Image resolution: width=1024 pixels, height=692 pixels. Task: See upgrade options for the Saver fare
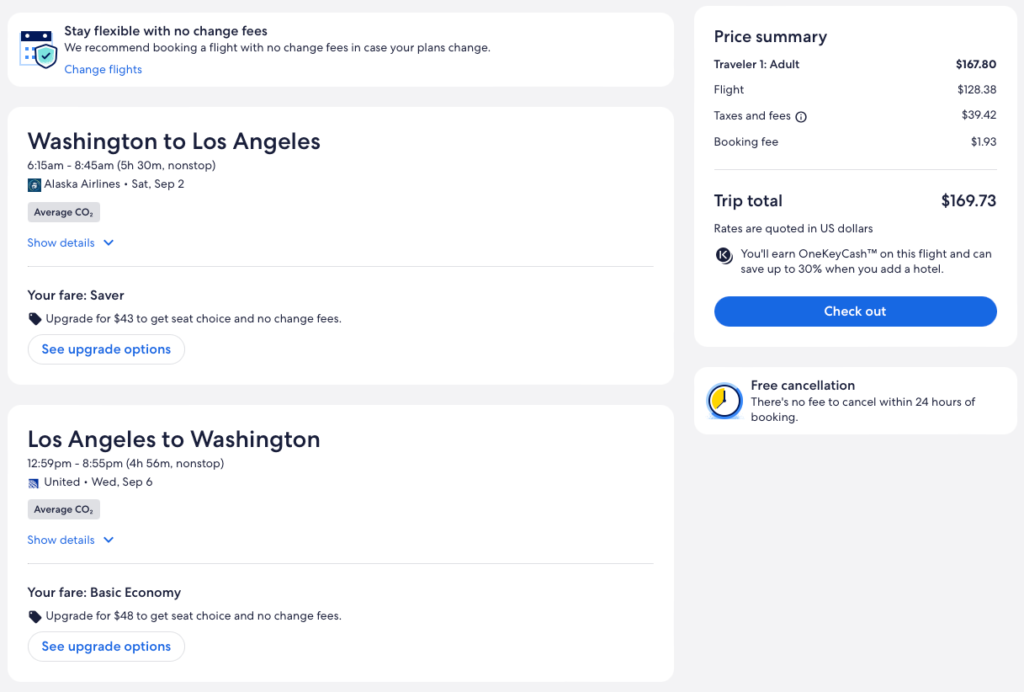tap(106, 350)
